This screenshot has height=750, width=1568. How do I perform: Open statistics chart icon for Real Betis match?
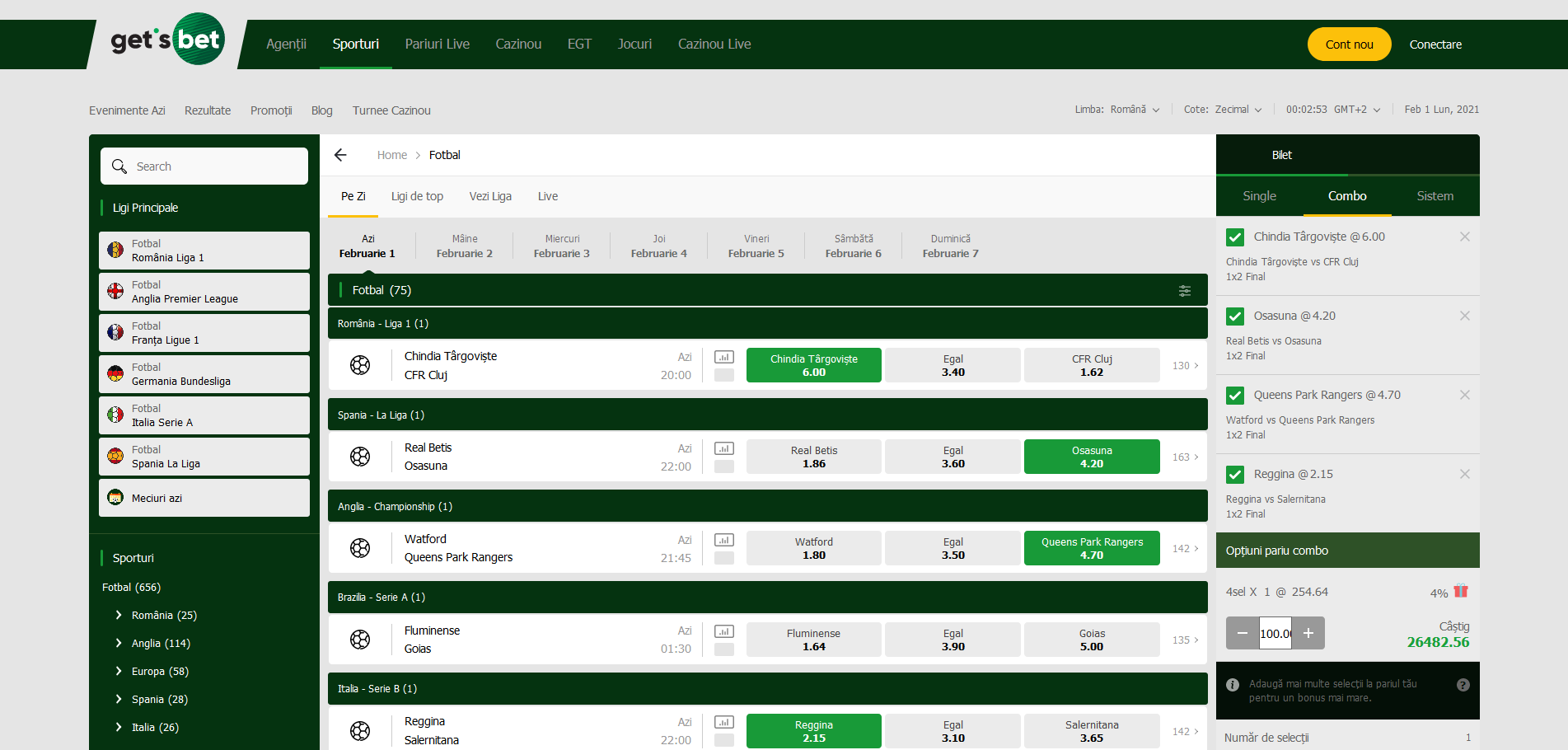click(724, 448)
